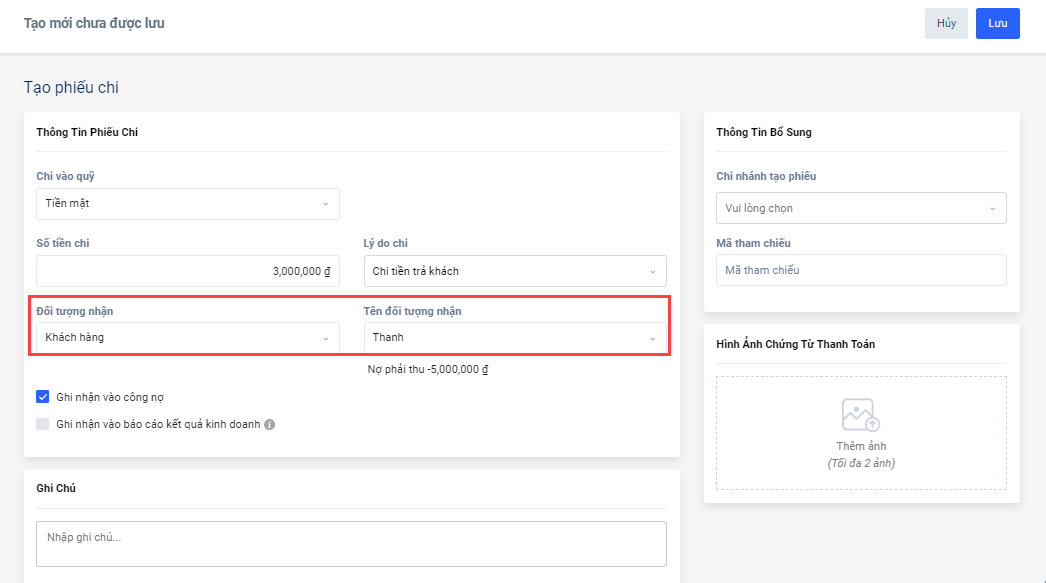
Task: Check Ghi nhận vào báo cáo kết quả kinh doanh
Action: click(43, 424)
